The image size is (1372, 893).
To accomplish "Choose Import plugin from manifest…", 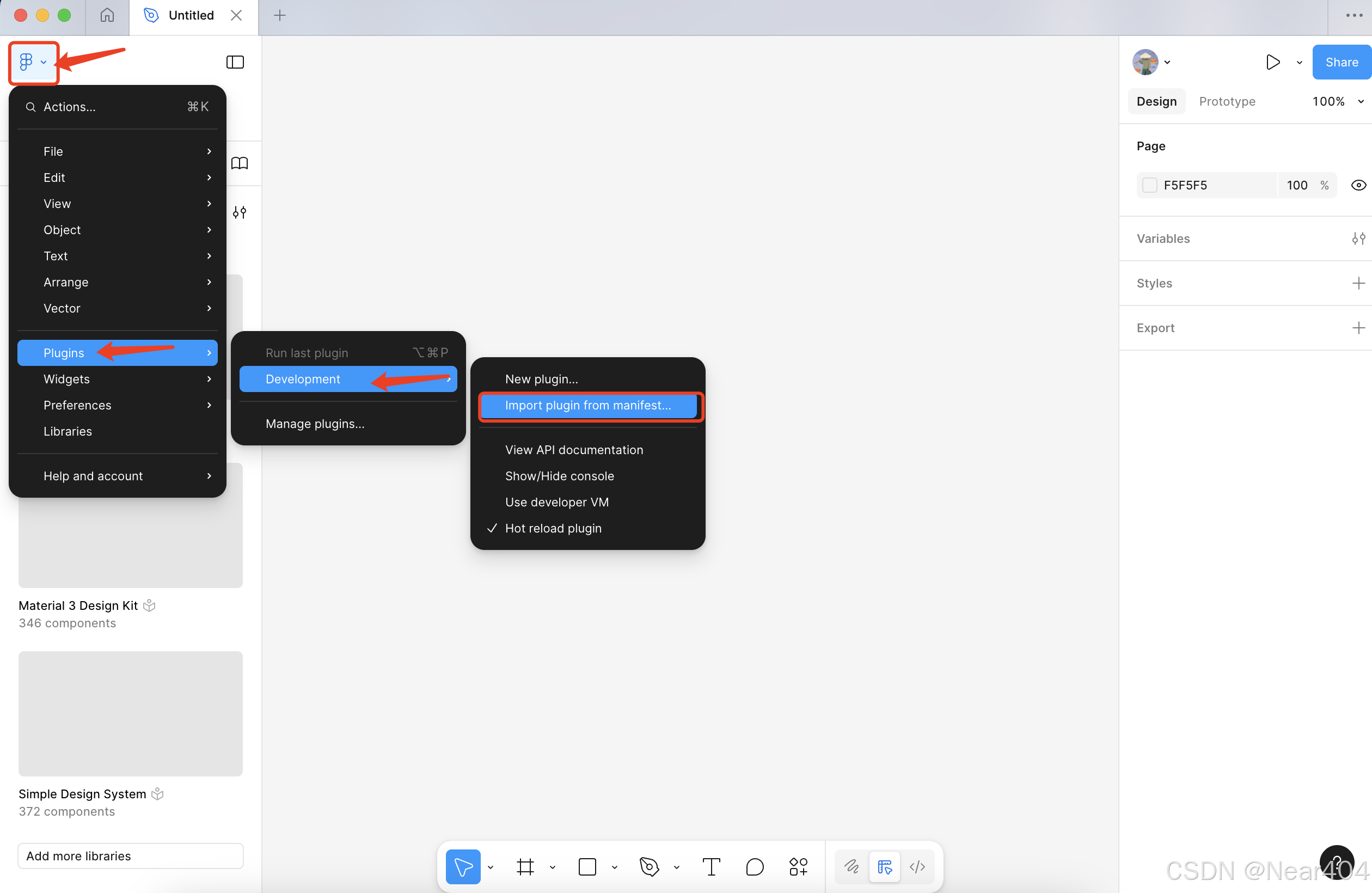I will click(587, 405).
